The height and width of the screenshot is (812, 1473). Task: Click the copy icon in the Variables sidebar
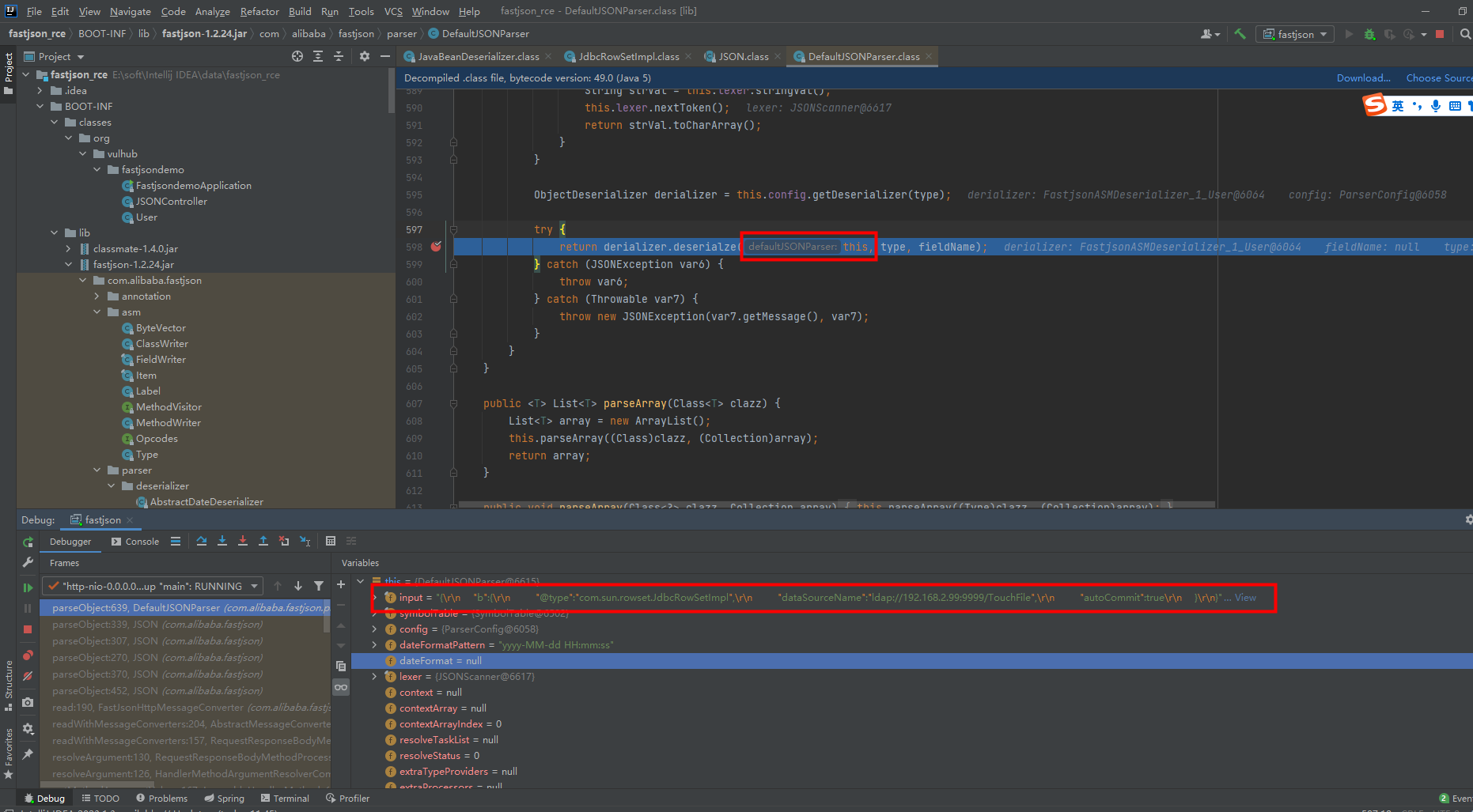pos(341,667)
